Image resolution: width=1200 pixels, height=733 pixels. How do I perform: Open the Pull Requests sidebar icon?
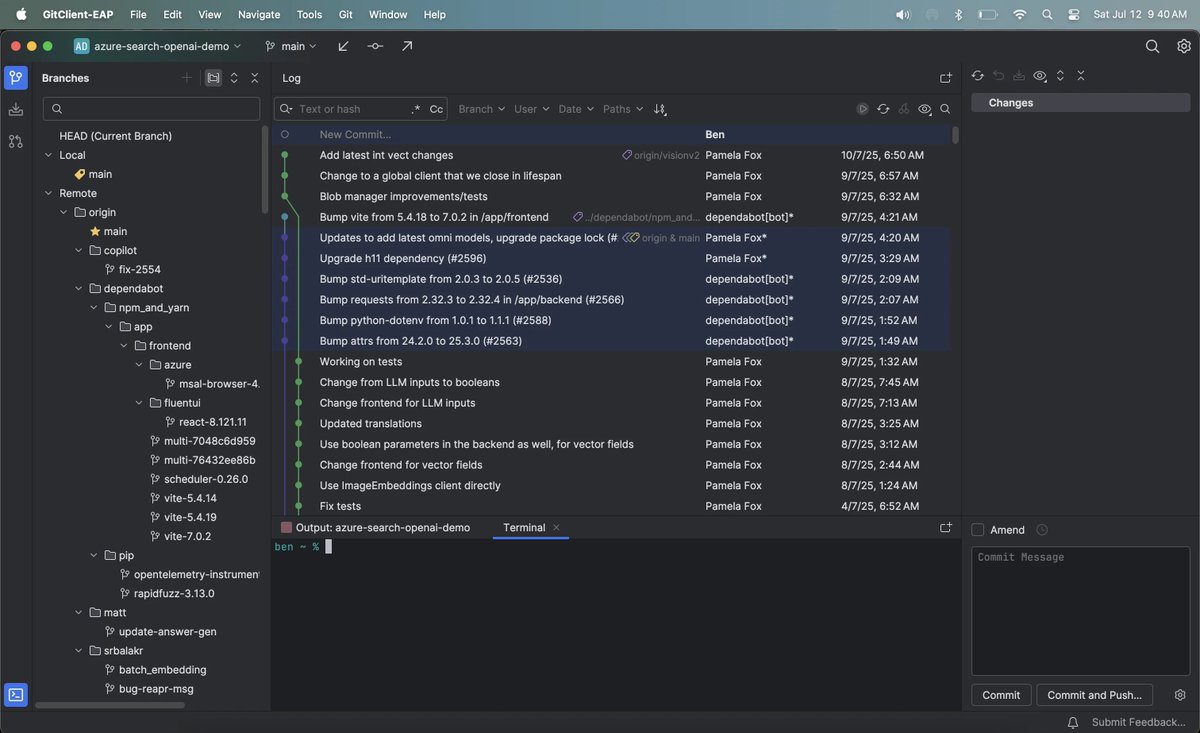coord(15,141)
